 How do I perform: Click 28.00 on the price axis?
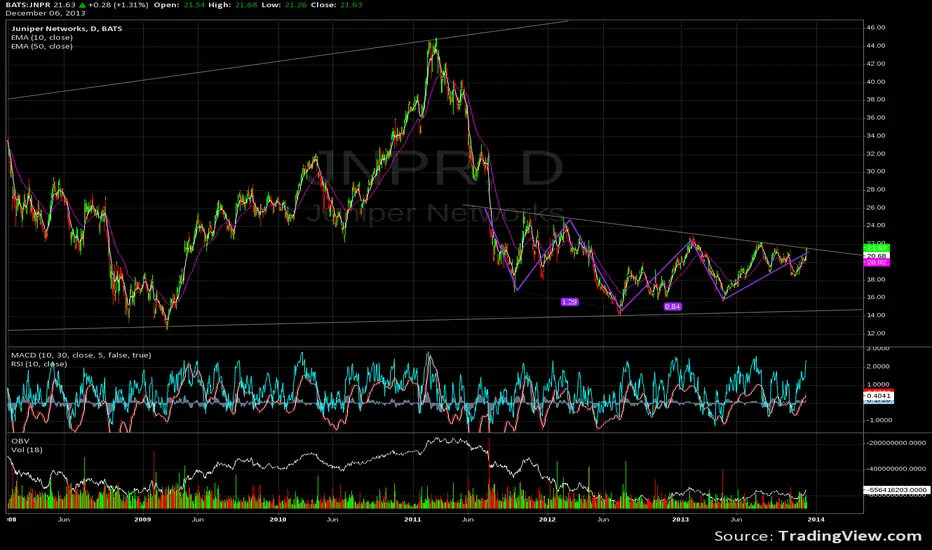(876, 190)
